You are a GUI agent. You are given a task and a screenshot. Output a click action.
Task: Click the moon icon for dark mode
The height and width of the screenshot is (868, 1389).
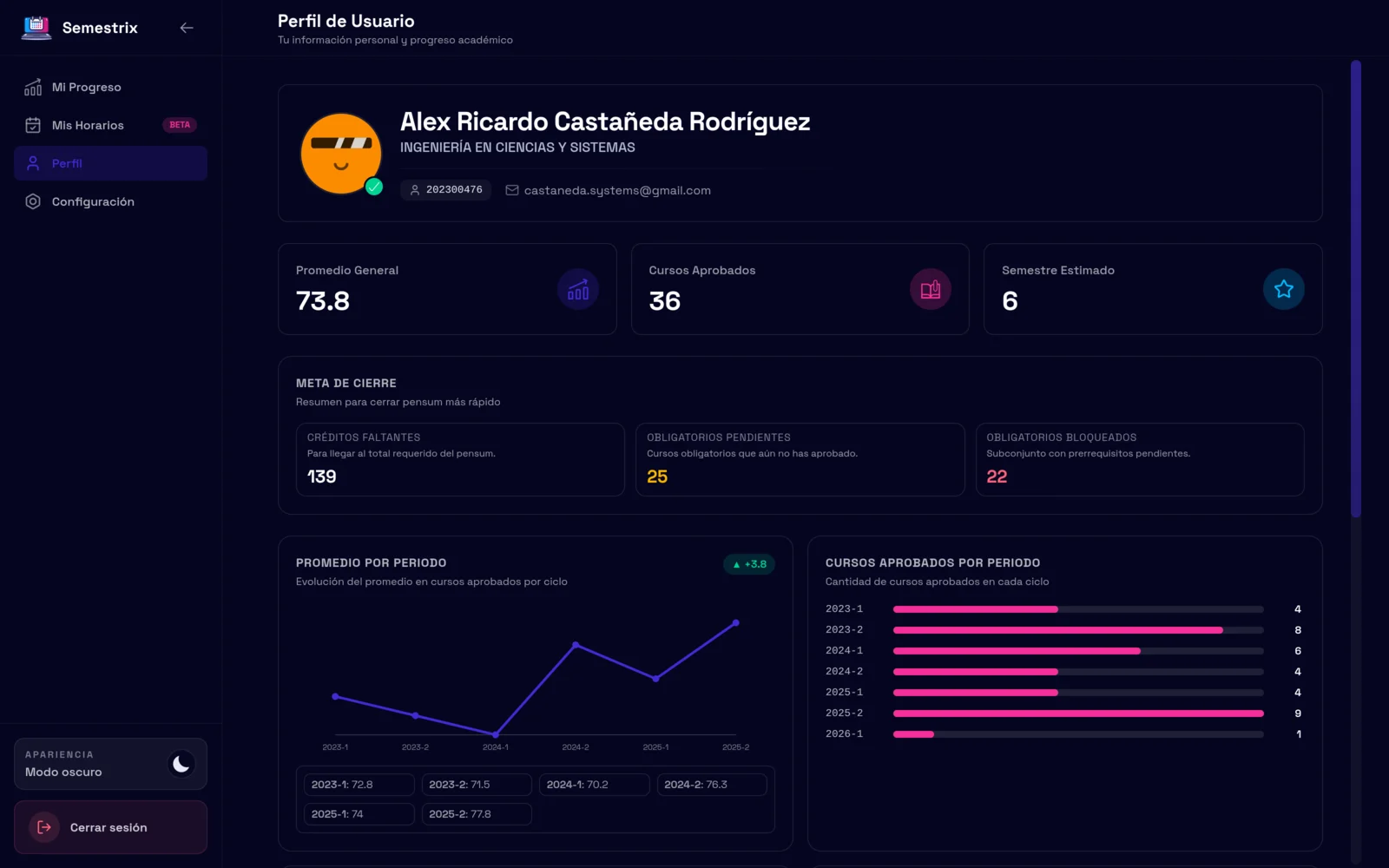(181, 764)
